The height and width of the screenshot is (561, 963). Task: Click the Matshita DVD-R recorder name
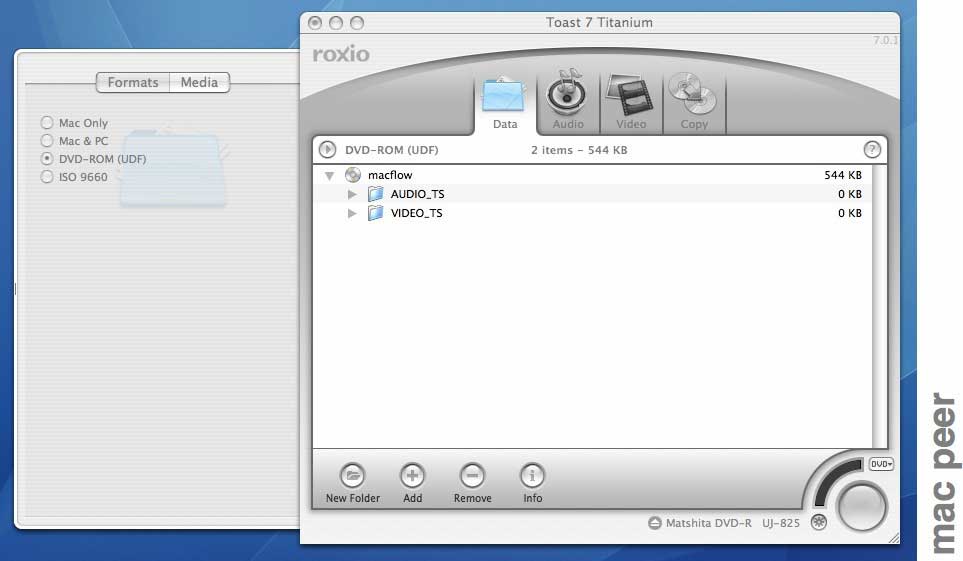(x=733, y=523)
